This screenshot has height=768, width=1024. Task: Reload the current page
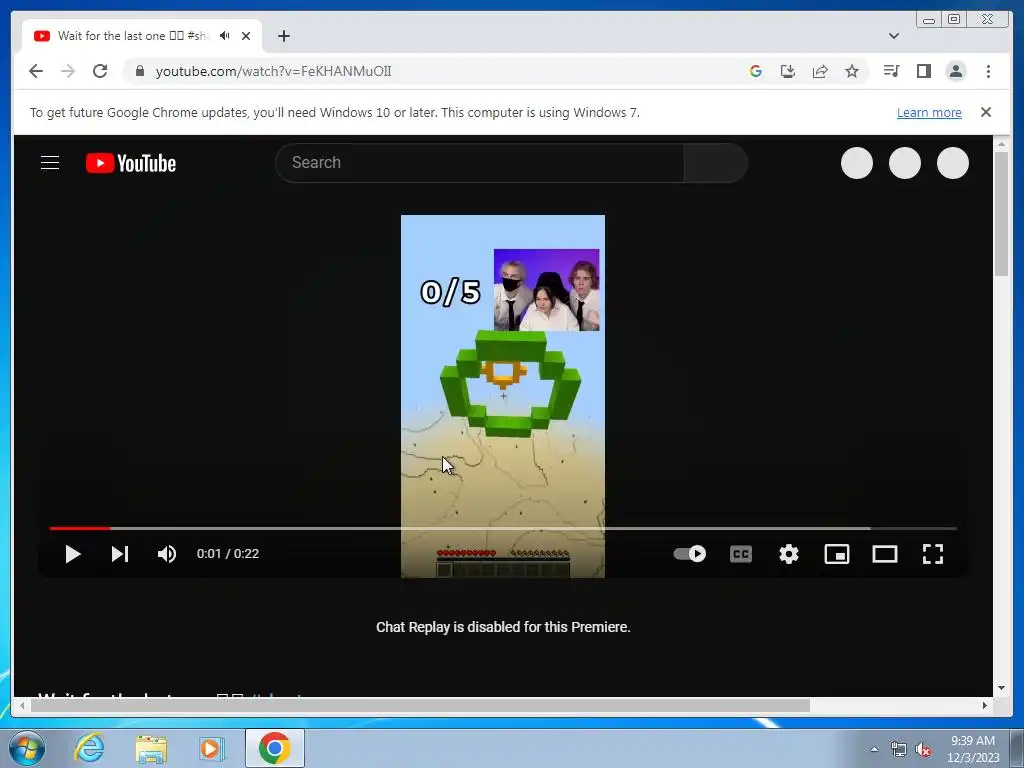[x=100, y=71]
